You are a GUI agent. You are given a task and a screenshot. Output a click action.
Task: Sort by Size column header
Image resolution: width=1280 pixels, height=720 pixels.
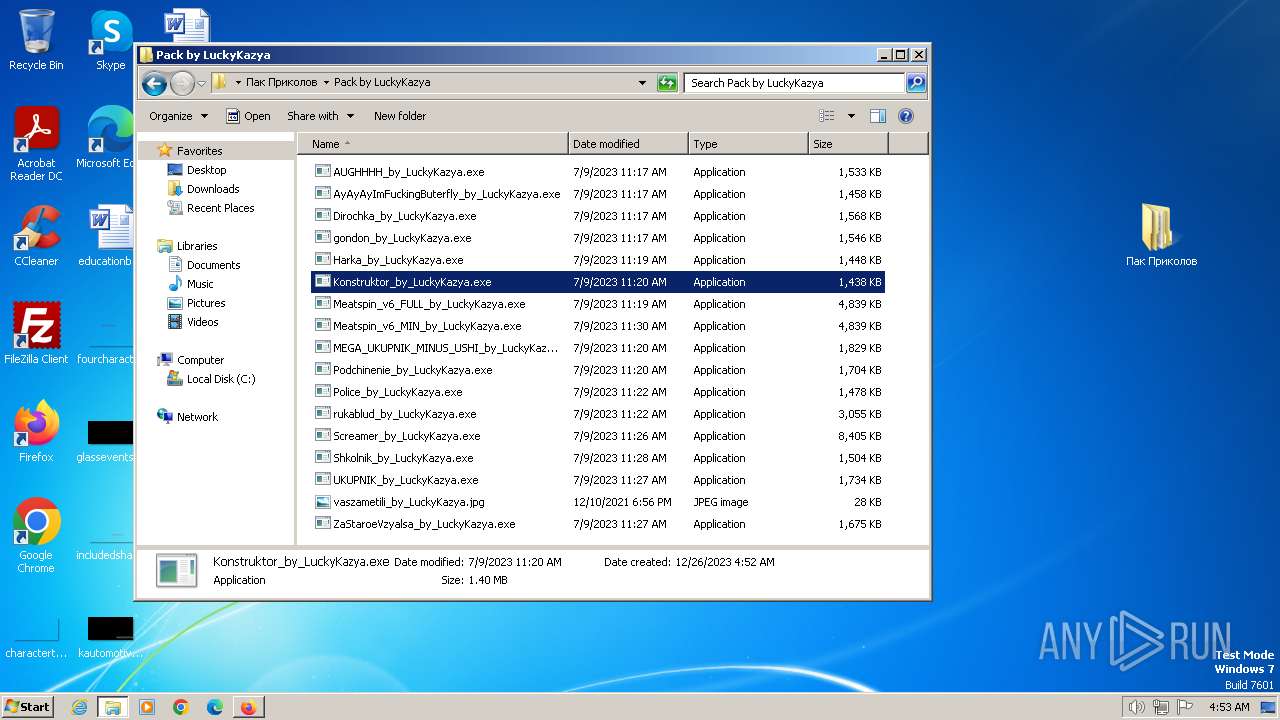pos(848,144)
